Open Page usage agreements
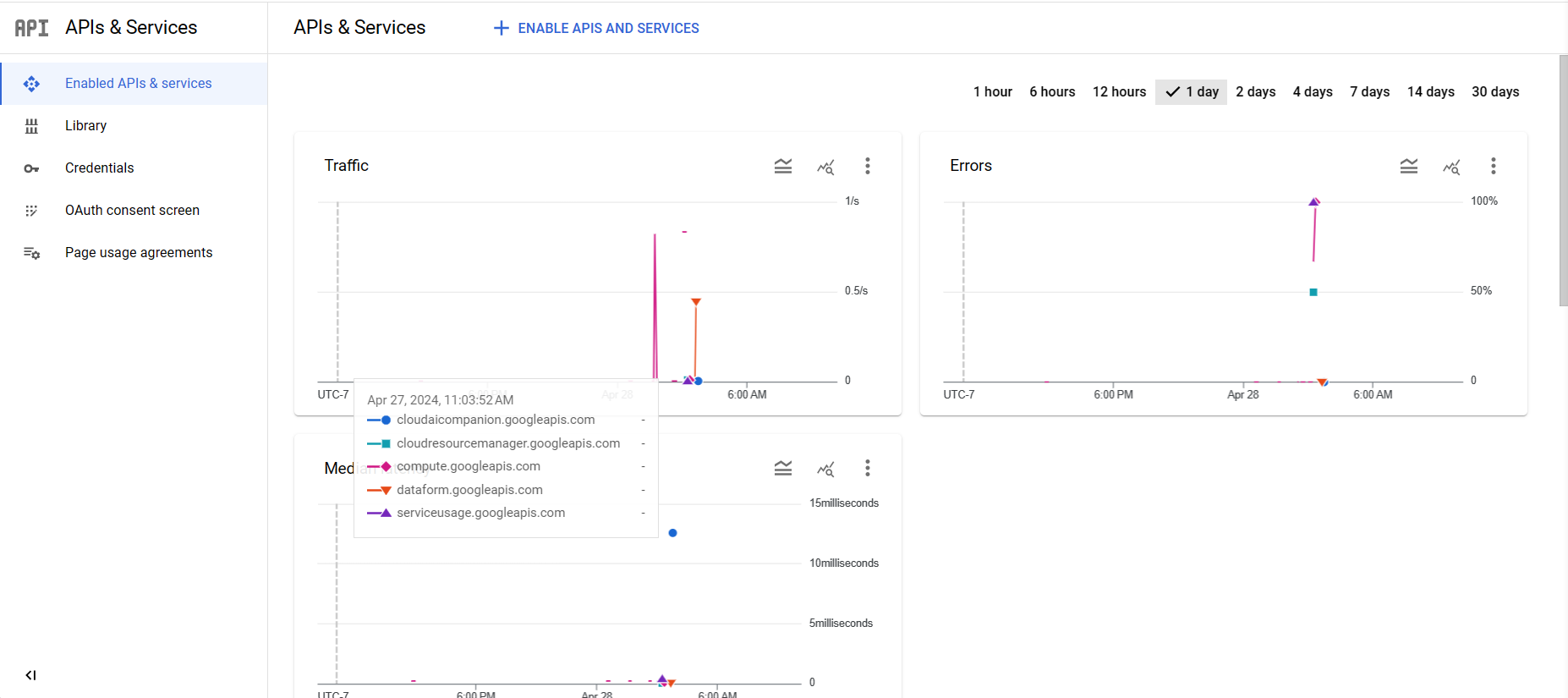Image resolution: width=1568 pixels, height=698 pixels. pos(134,253)
